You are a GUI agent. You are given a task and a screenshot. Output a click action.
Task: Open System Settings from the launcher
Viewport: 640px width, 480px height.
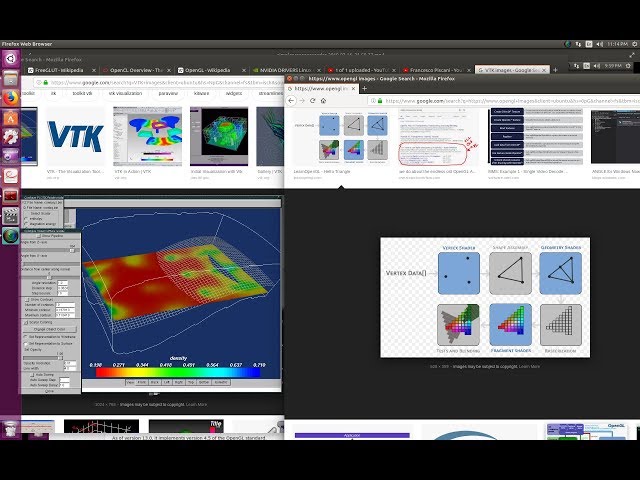tap(10, 138)
